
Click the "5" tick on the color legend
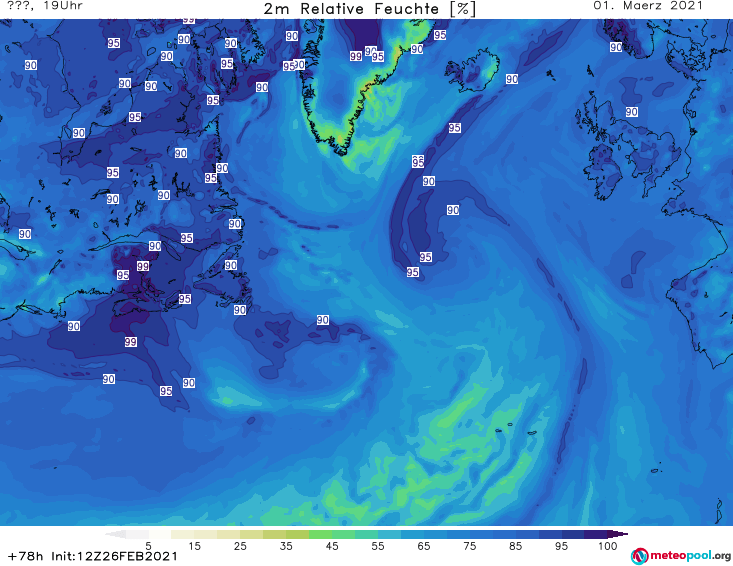pos(148,546)
